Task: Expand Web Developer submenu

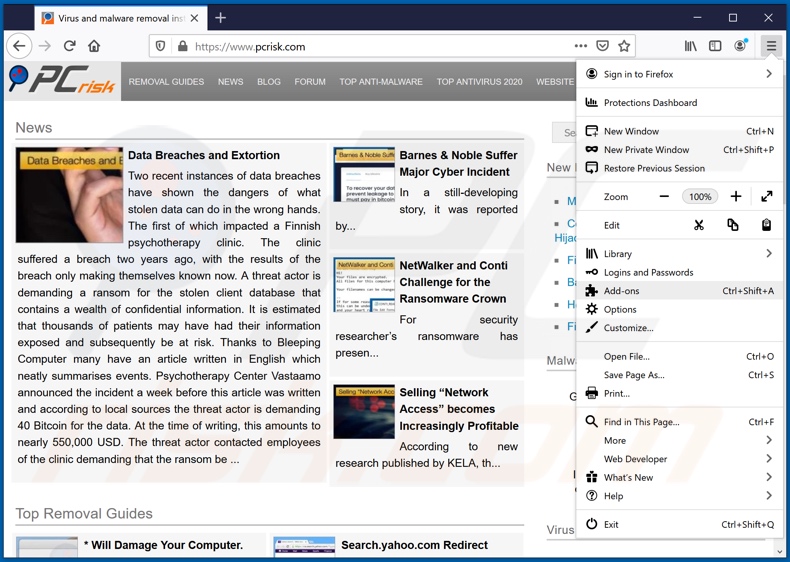Action: tap(679, 459)
